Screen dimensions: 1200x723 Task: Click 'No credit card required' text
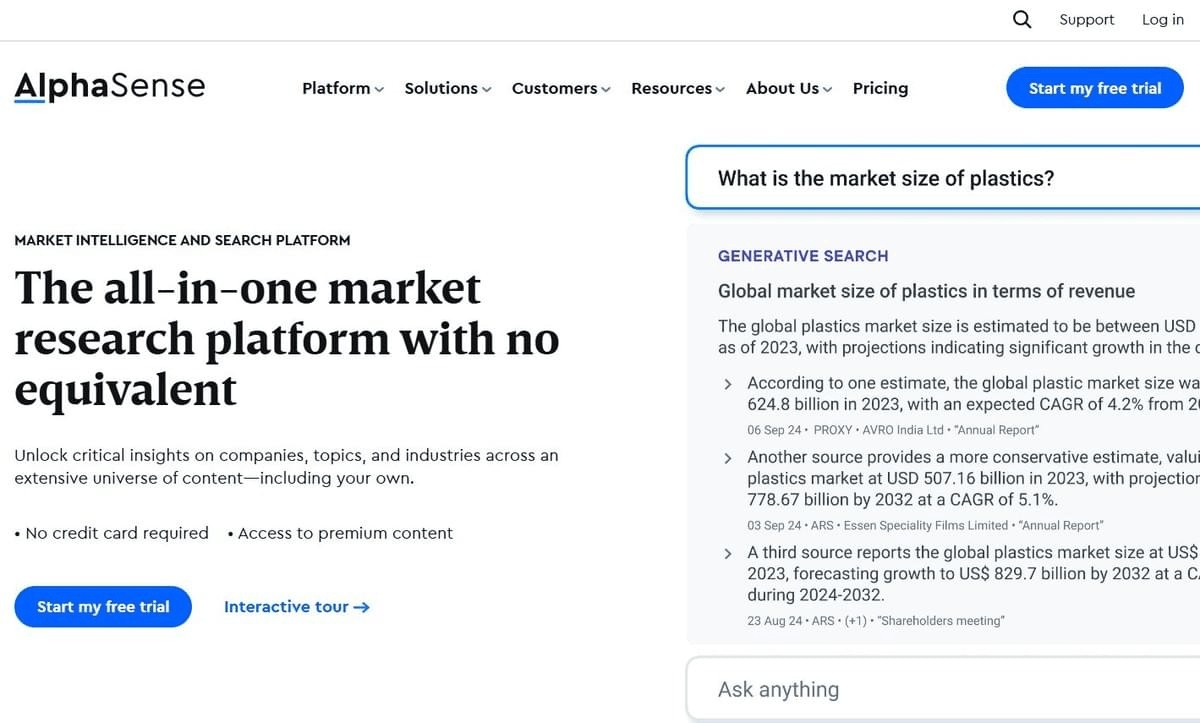(x=116, y=533)
